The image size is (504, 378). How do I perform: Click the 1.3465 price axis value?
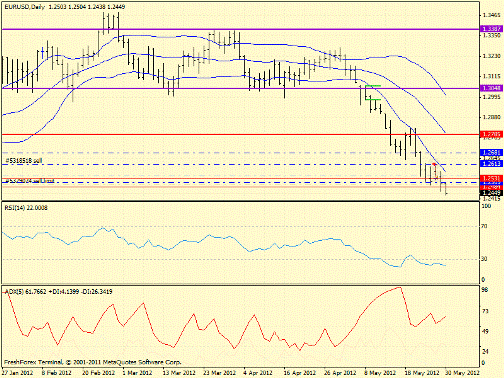point(492,15)
